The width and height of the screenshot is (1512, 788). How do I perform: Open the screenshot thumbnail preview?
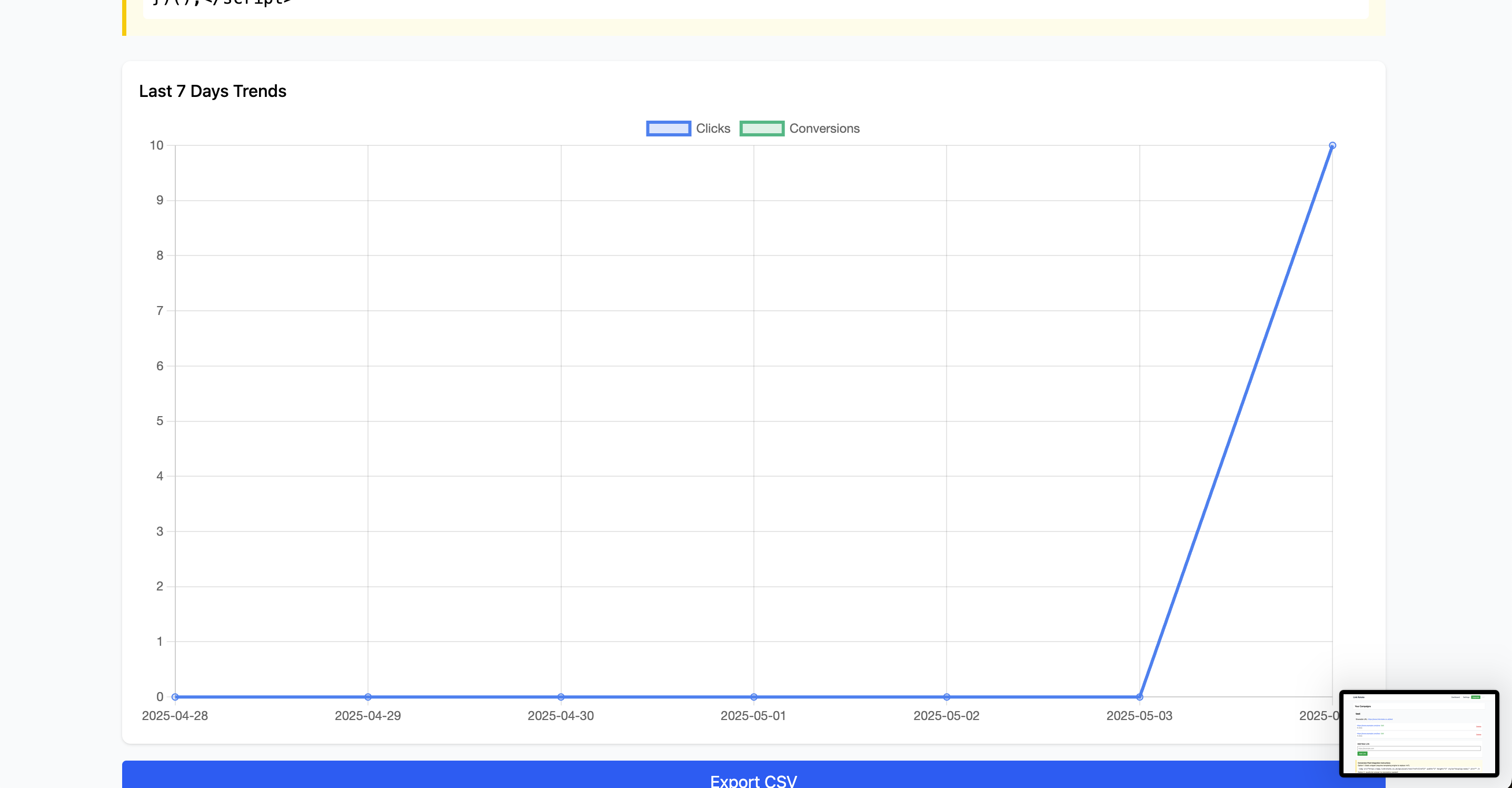click(x=1418, y=733)
